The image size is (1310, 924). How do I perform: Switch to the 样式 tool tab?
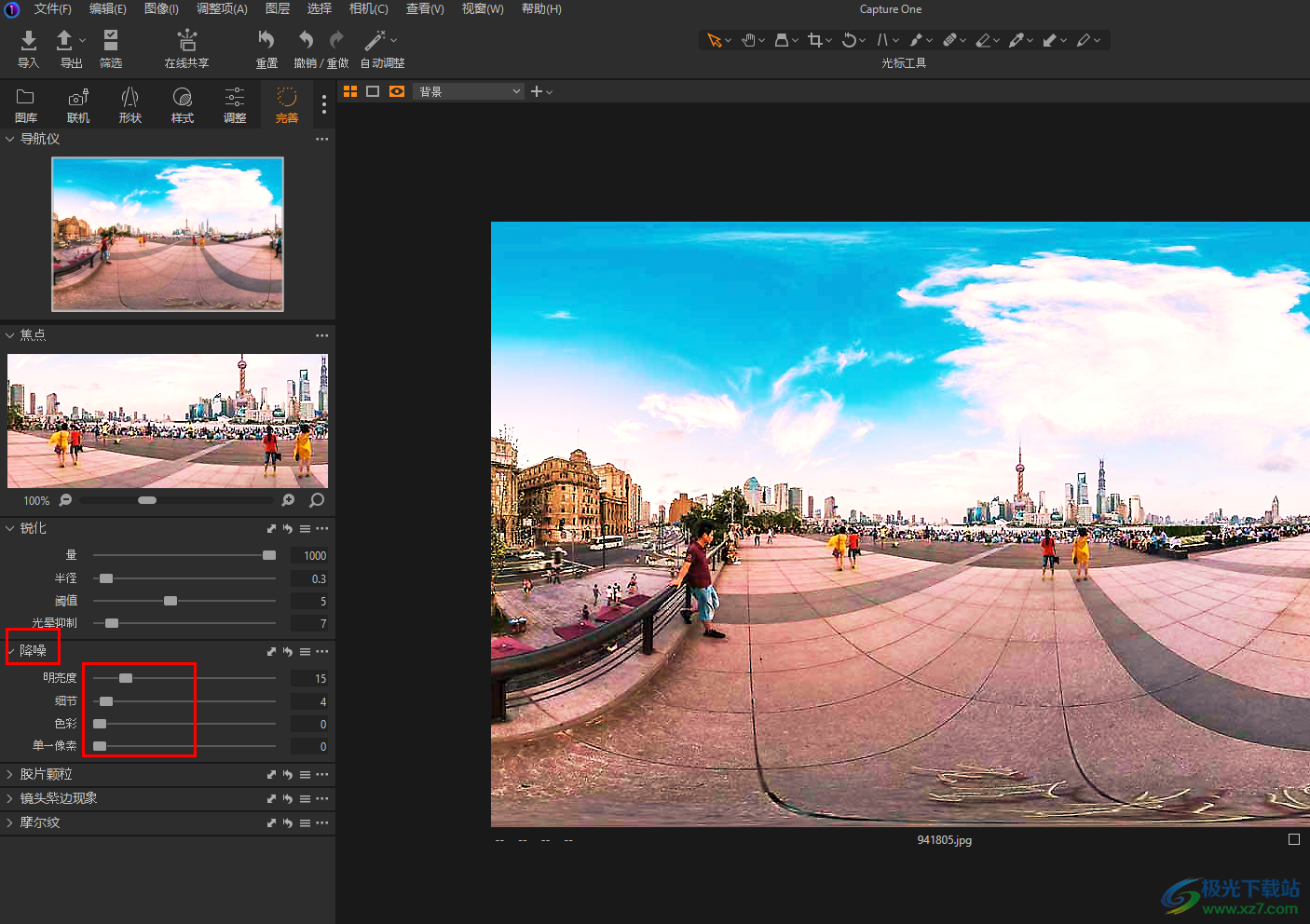click(x=183, y=104)
